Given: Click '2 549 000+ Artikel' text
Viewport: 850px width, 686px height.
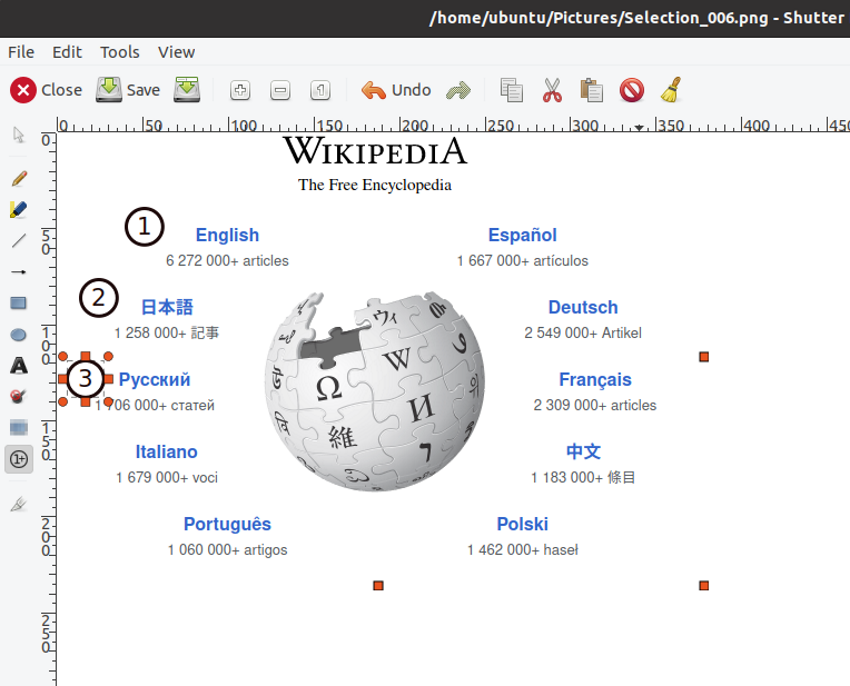Looking at the screenshot, I should pyautogui.click(x=583, y=333).
